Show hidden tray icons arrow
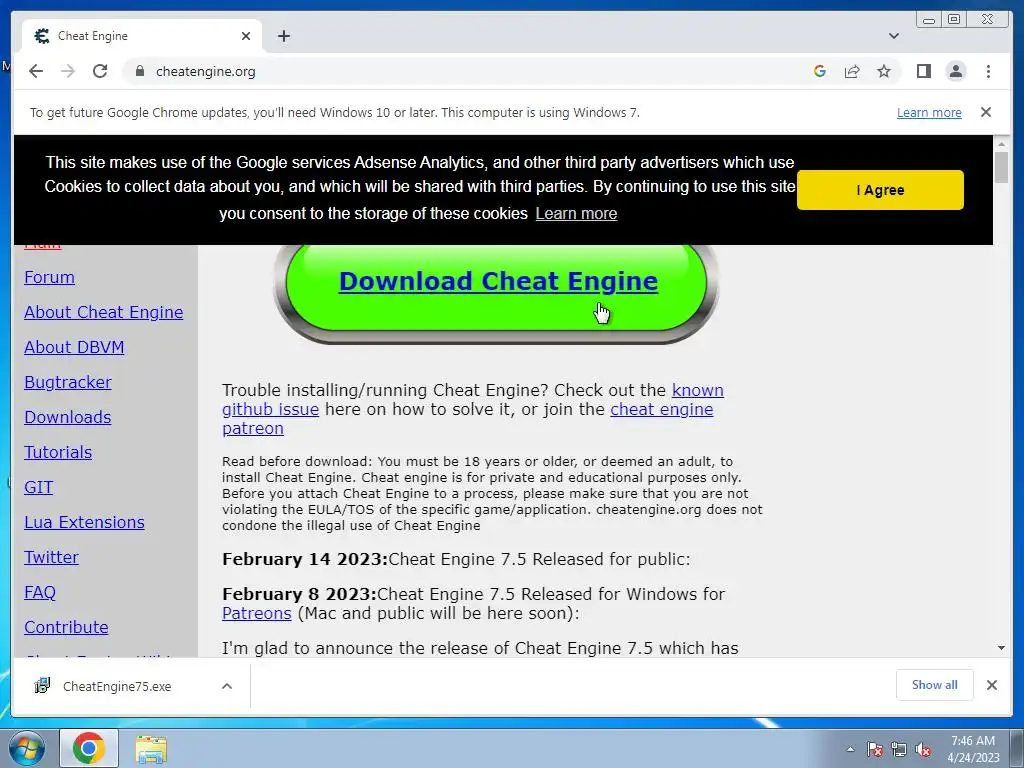The width and height of the screenshot is (1024, 768). pyautogui.click(x=850, y=749)
